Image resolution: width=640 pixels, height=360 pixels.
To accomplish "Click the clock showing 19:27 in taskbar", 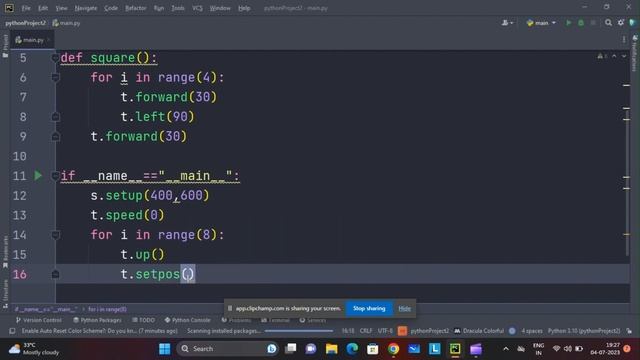I will point(605,349).
